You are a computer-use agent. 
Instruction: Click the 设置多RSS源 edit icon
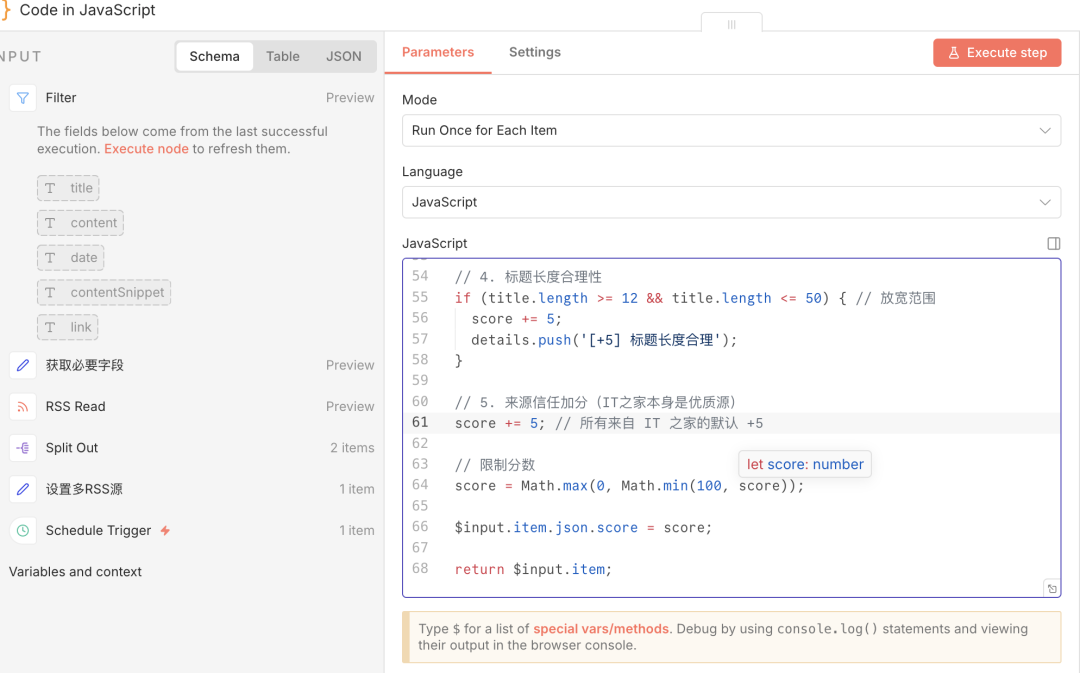click(x=23, y=489)
